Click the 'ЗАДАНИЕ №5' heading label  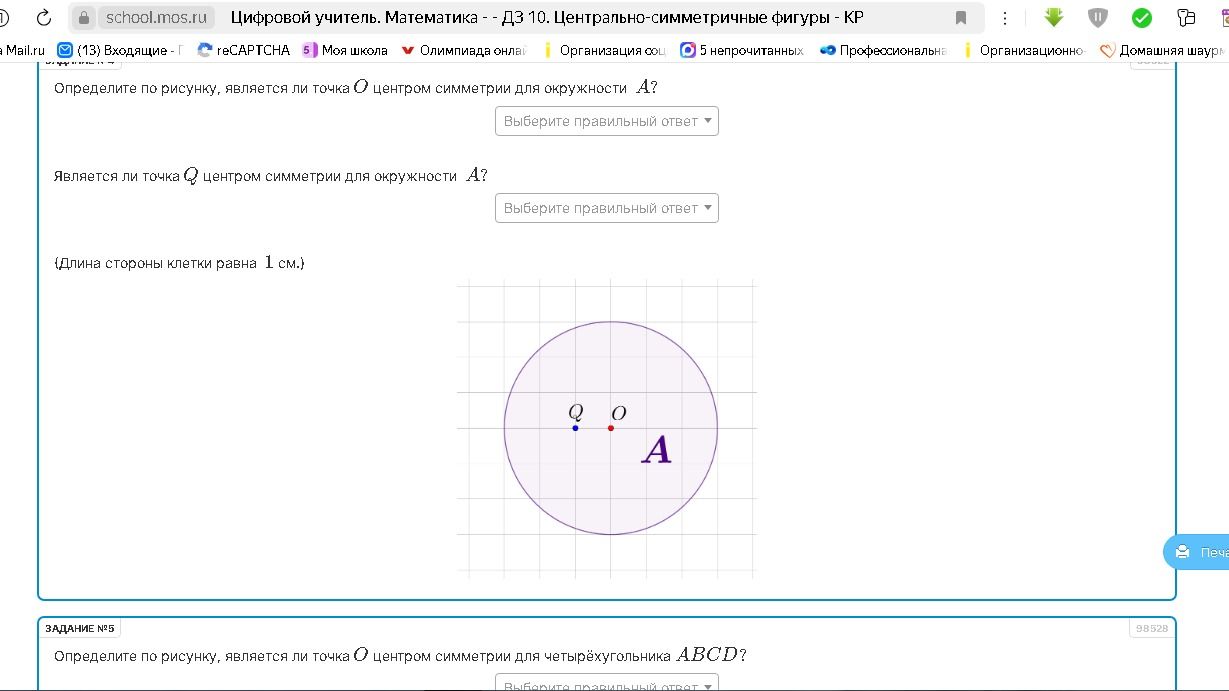pyautogui.click(x=80, y=628)
